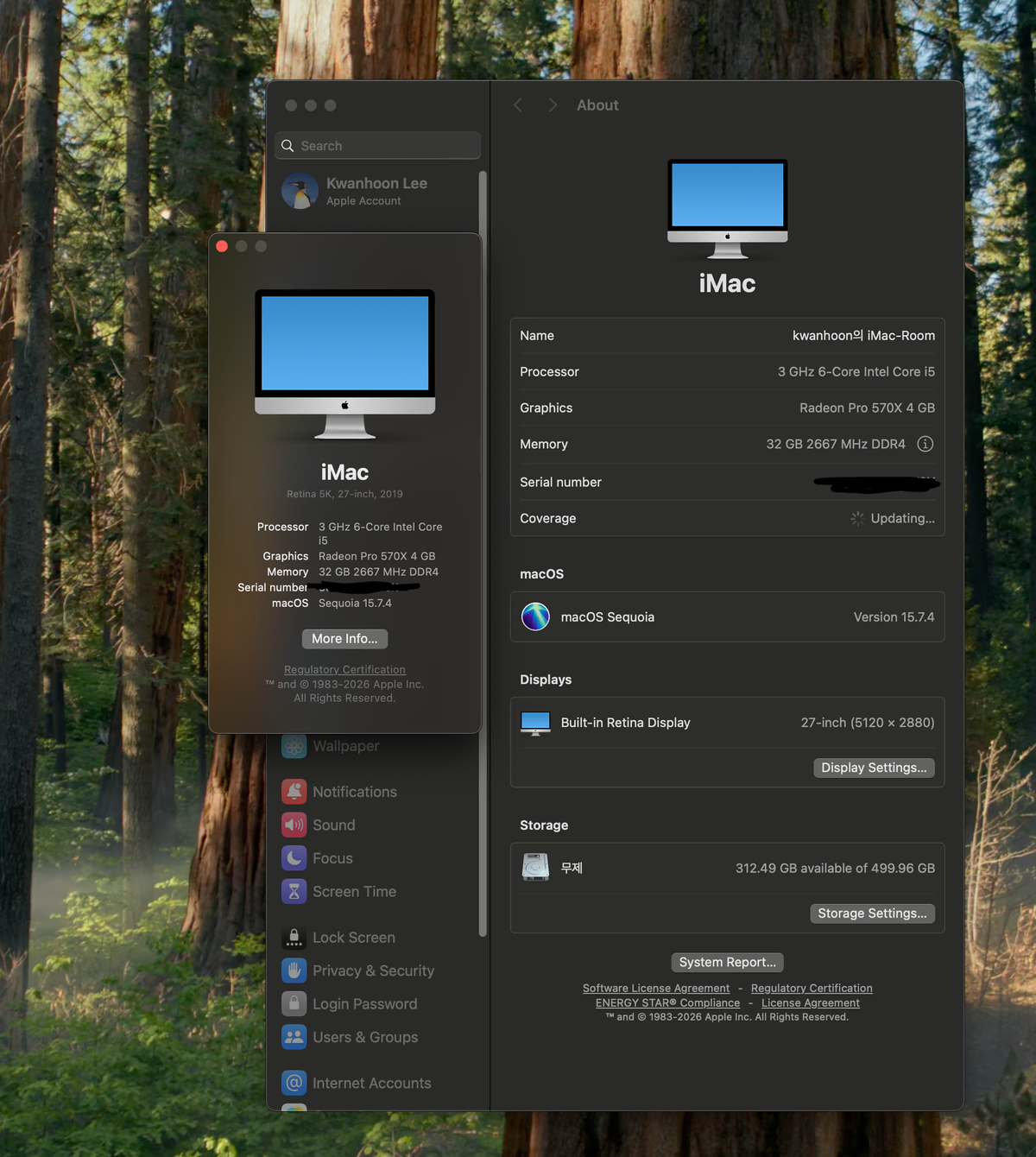The width and height of the screenshot is (1036, 1157).
Task: Click the Focus moon icon
Action: (294, 858)
